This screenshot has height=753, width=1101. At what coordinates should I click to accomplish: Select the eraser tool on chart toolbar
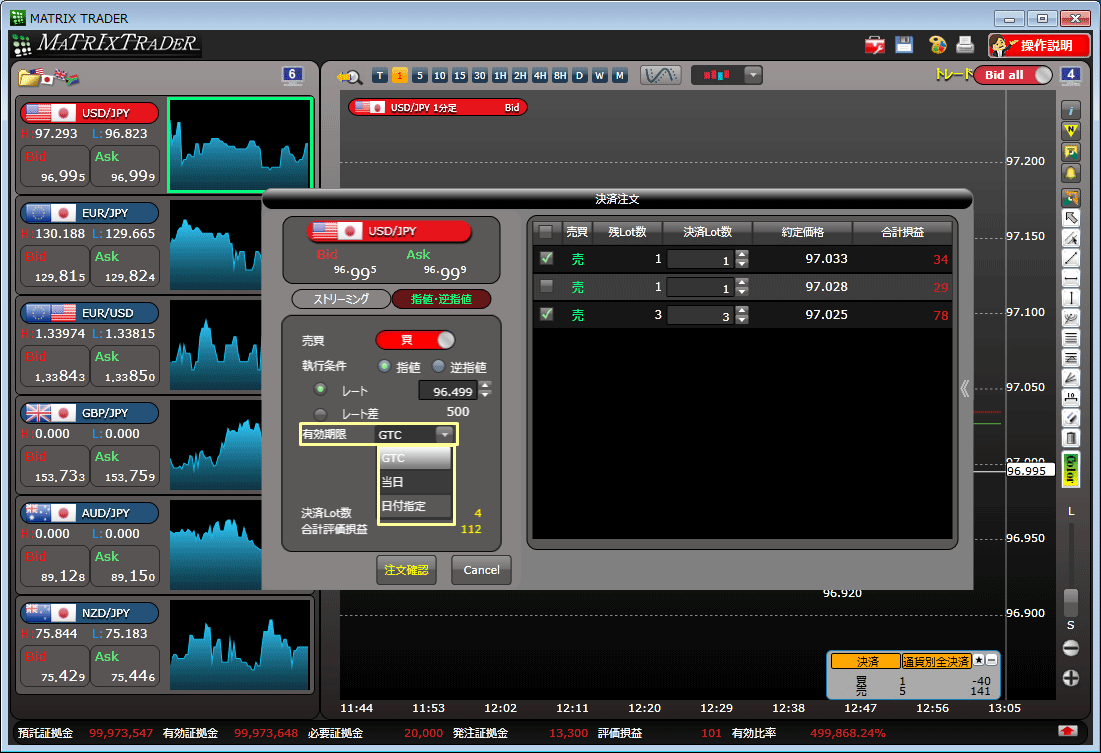click(1070, 419)
